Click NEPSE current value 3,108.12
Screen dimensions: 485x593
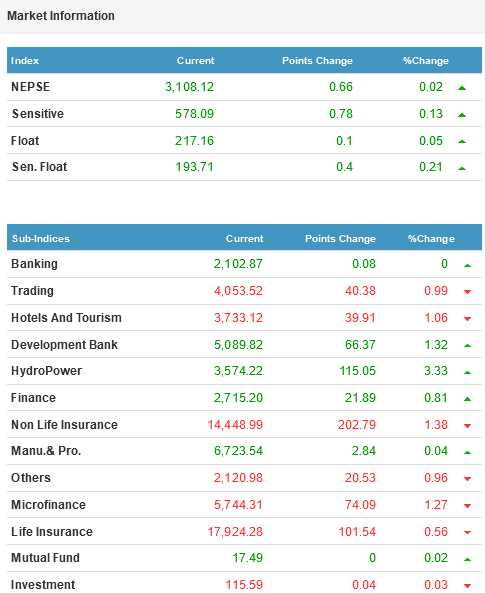(190, 87)
